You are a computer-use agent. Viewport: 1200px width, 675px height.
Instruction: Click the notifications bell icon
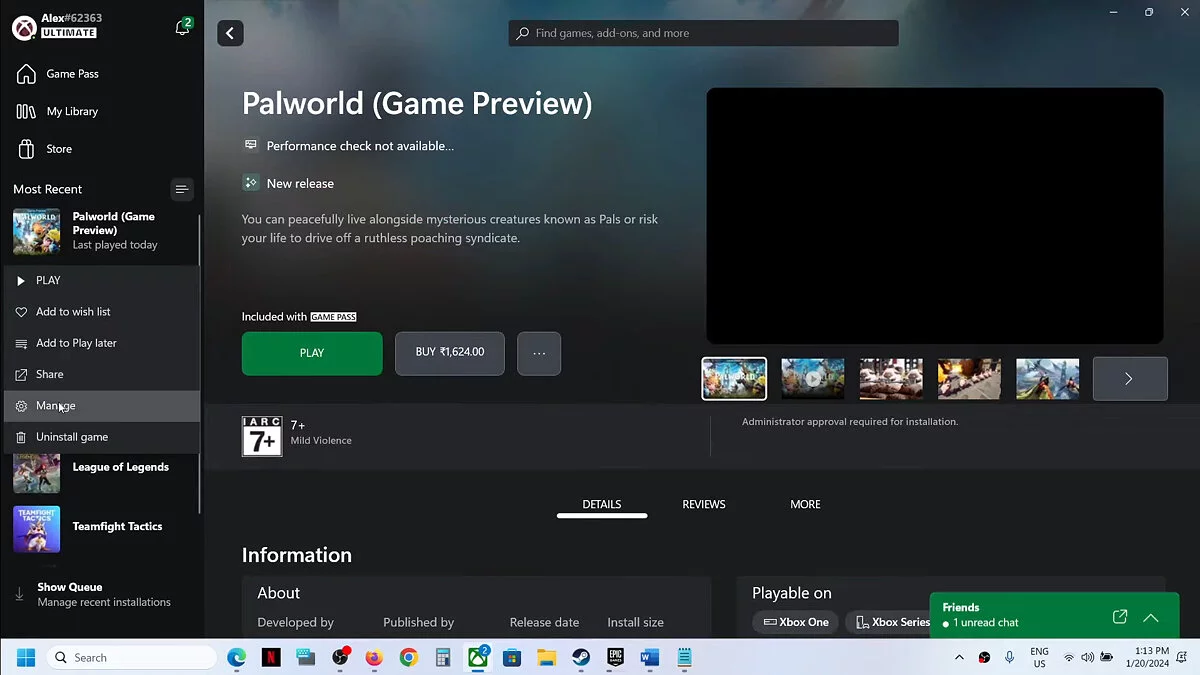182,28
